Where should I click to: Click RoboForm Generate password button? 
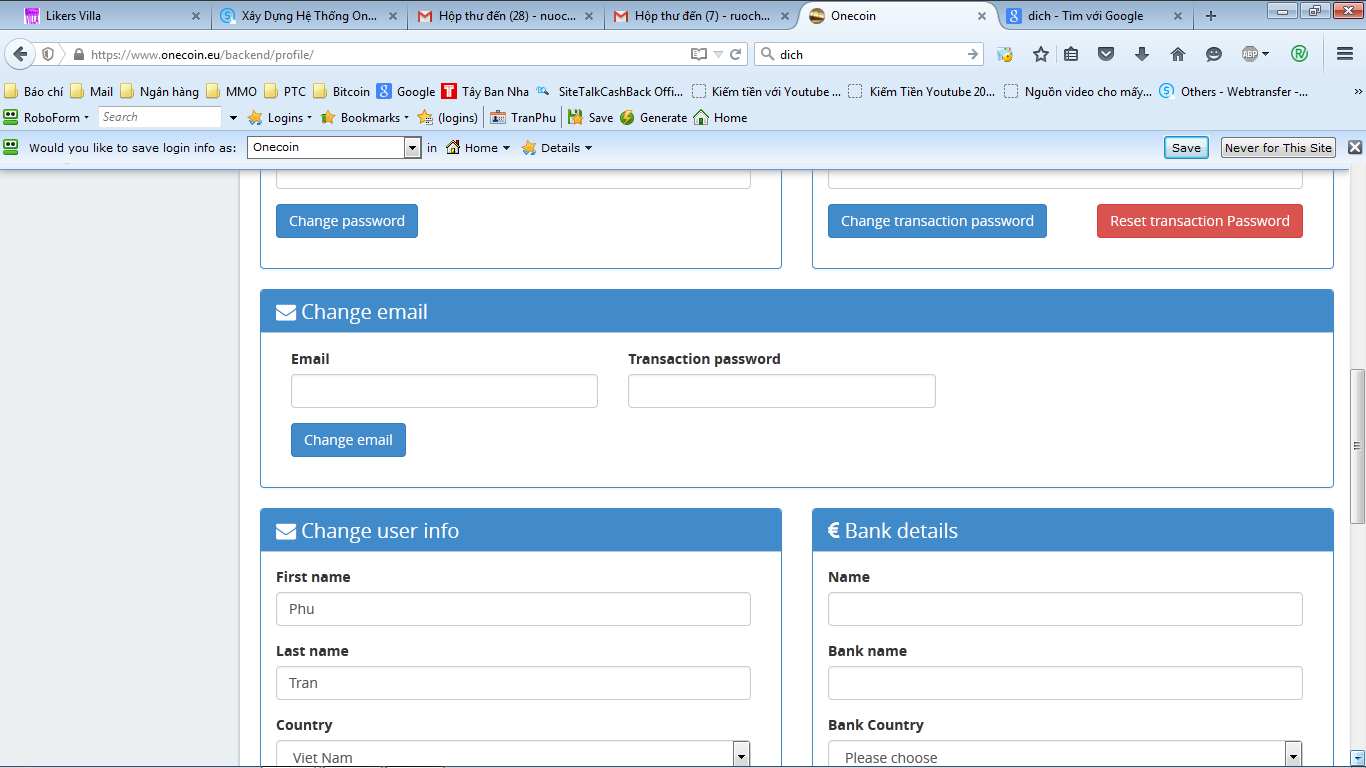pyautogui.click(x=654, y=117)
